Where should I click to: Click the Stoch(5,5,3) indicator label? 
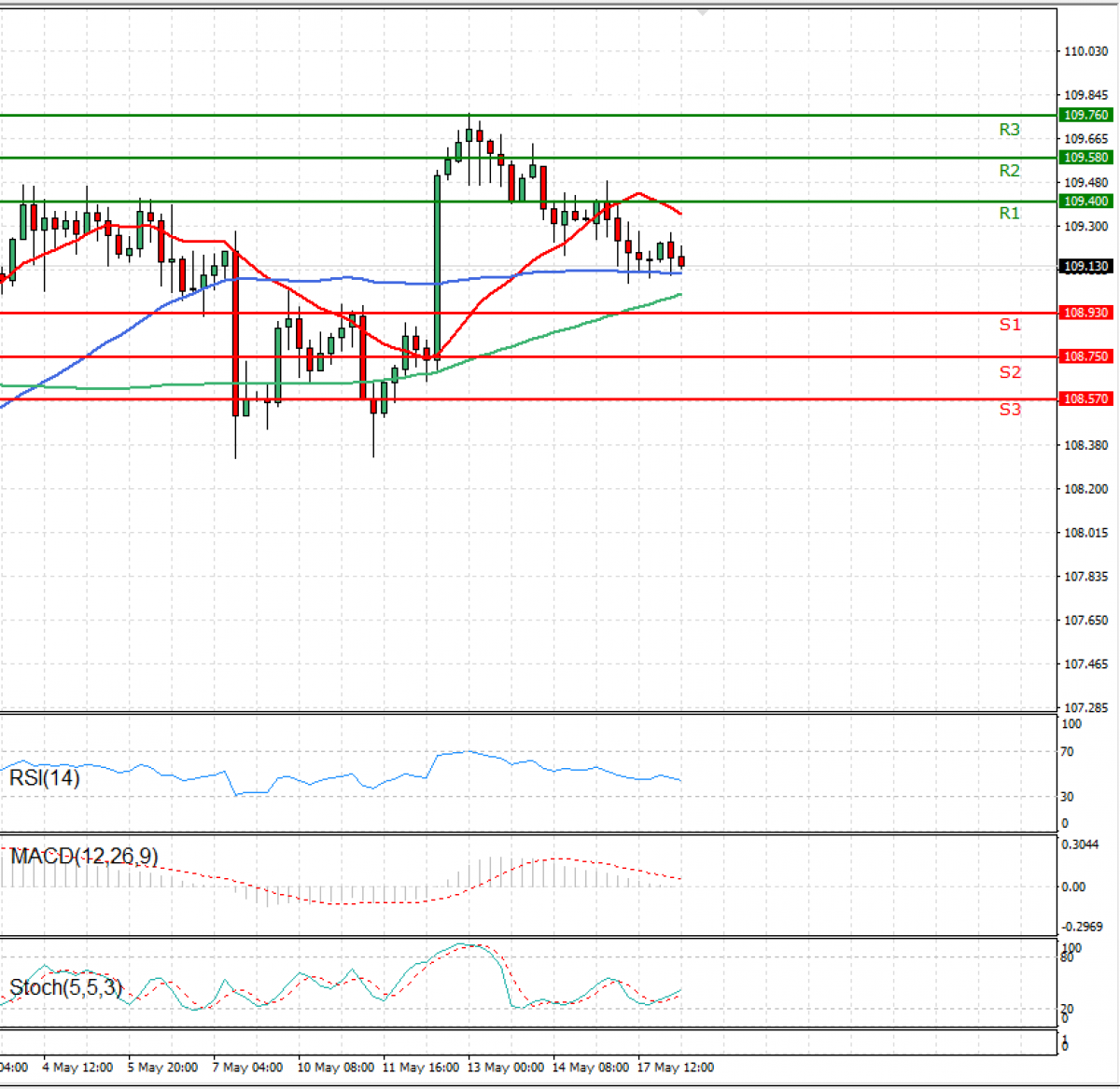click(65, 987)
